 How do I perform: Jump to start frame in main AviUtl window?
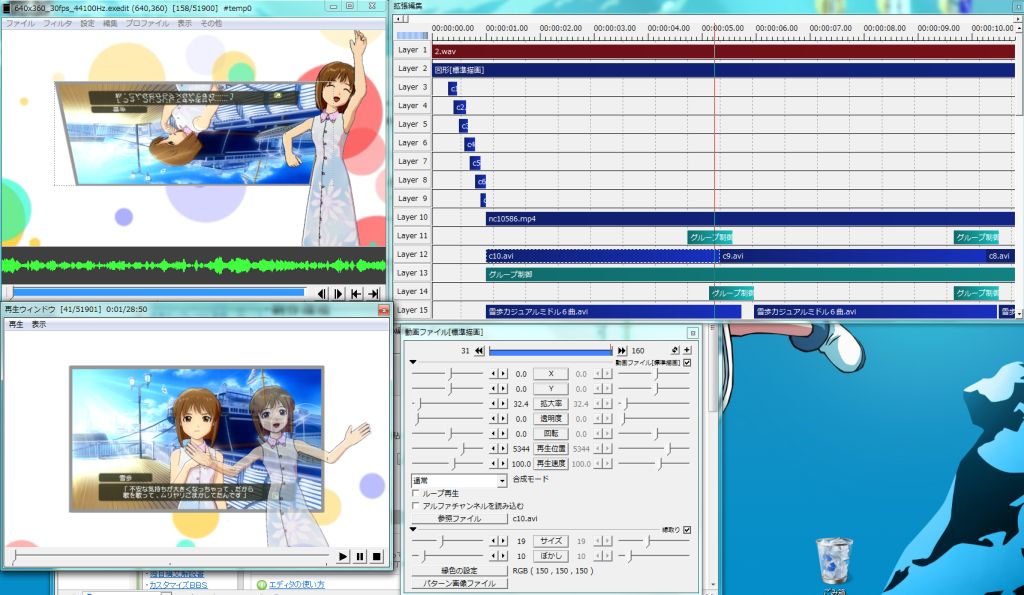click(x=356, y=294)
